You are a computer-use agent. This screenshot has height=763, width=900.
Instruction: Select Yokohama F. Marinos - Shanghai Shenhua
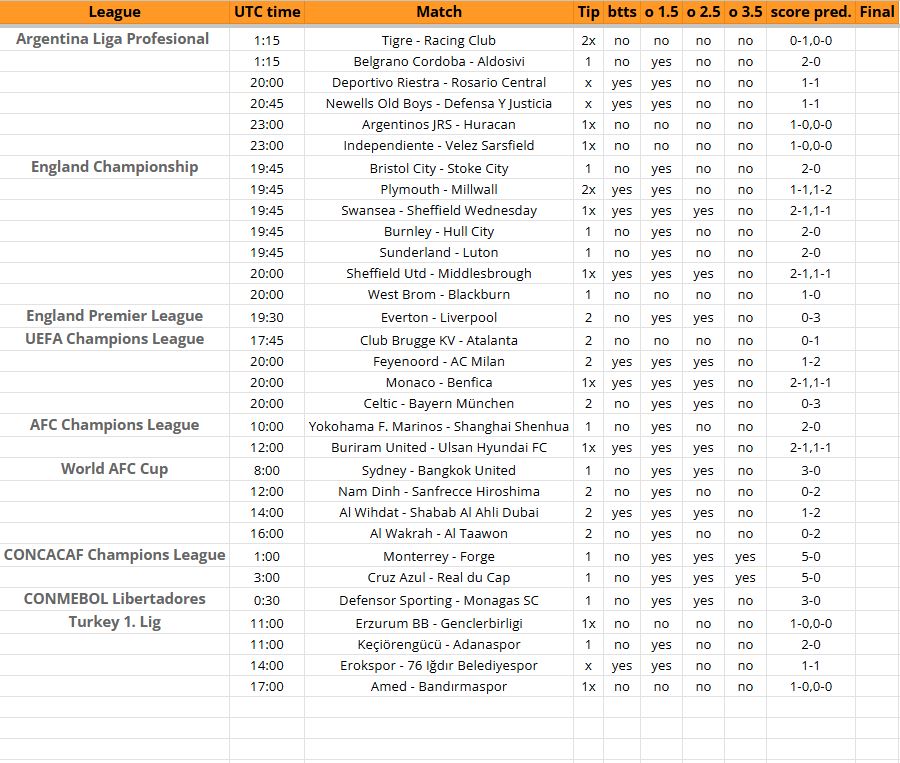(439, 427)
